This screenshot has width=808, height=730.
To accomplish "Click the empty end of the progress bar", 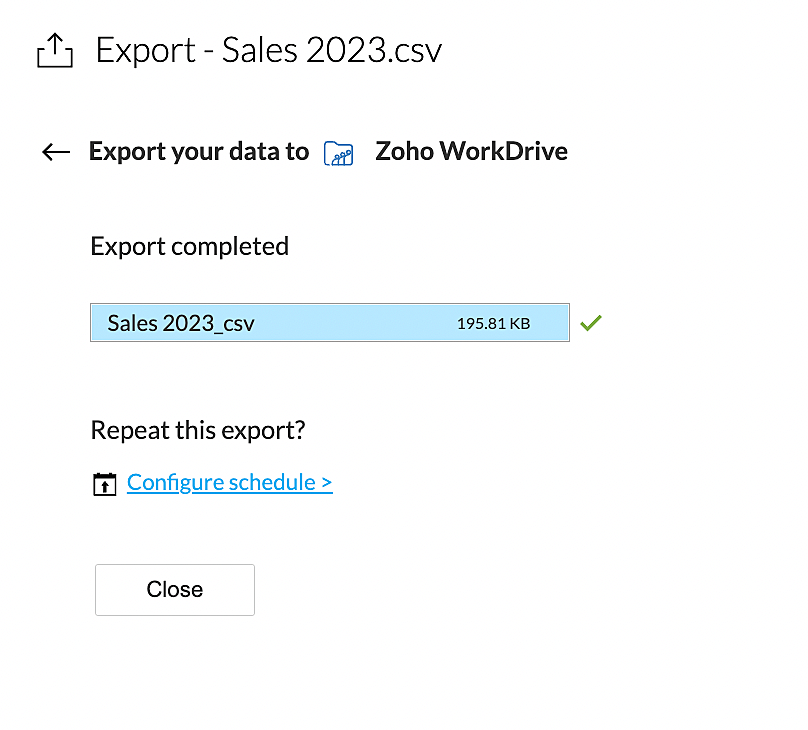I will (x=551, y=323).
